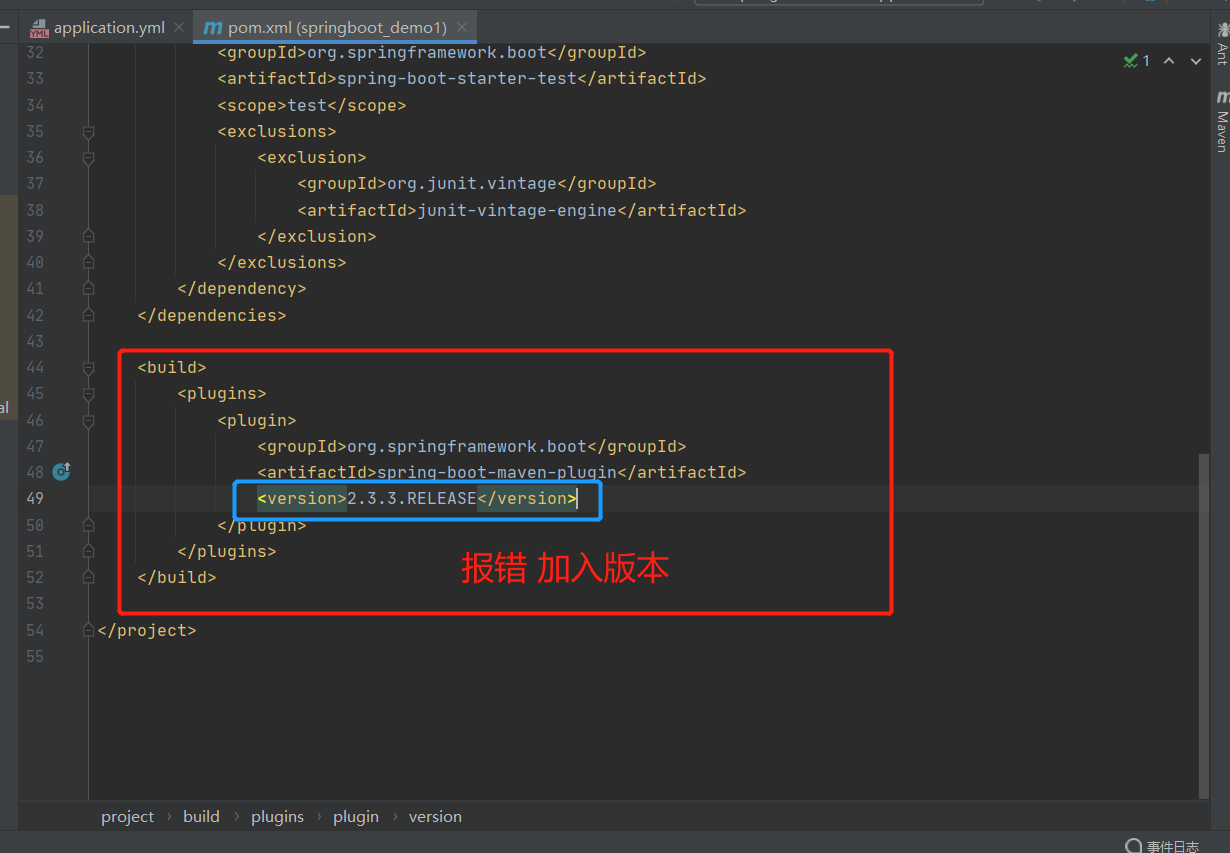The width and height of the screenshot is (1230, 853).
Task: Collapse fold marker at closing plugins line 51
Action: pyautogui.click(x=88, y=551)
